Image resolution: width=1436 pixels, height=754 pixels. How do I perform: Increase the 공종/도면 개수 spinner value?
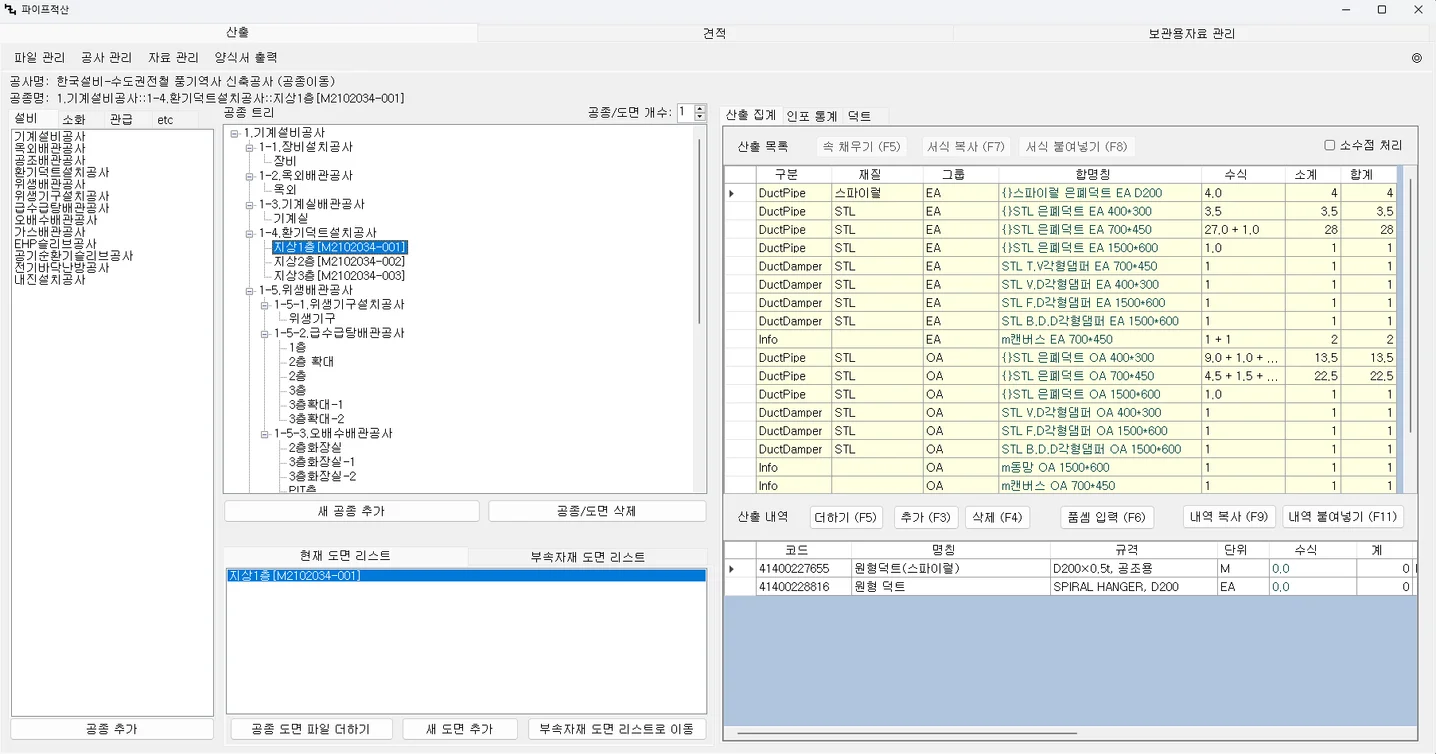[x=700, y=108]
